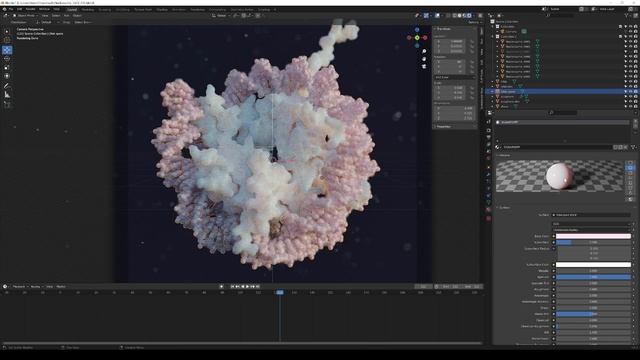Open the Render menu
Image resolution: width=640 pixels, height=360 pixels.
point(31,9)
